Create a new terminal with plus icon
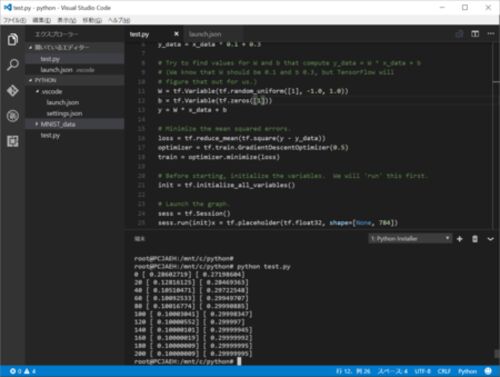Image resolution: width=500 pixels, height=377 pixels. (460, 239)
